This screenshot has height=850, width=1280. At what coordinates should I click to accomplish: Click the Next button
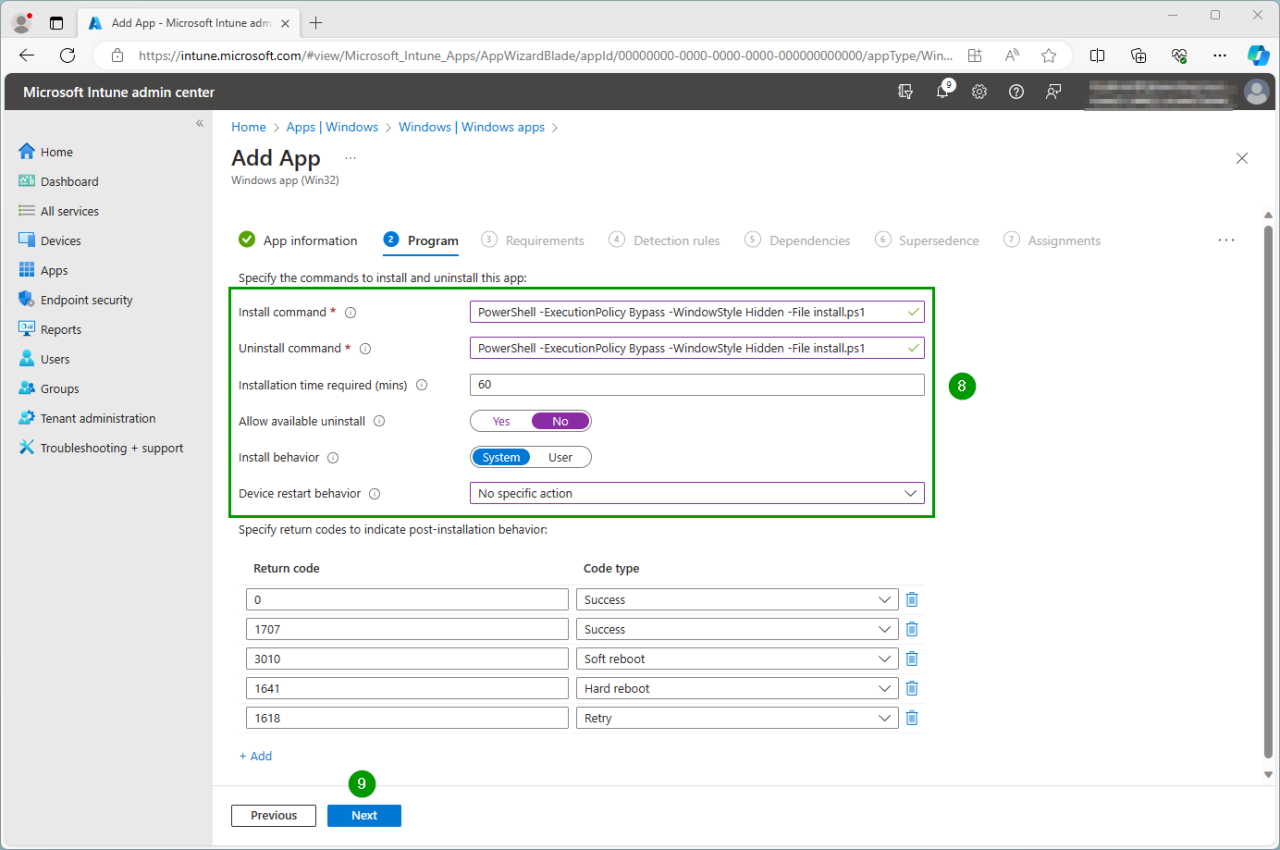coord(364,815)
